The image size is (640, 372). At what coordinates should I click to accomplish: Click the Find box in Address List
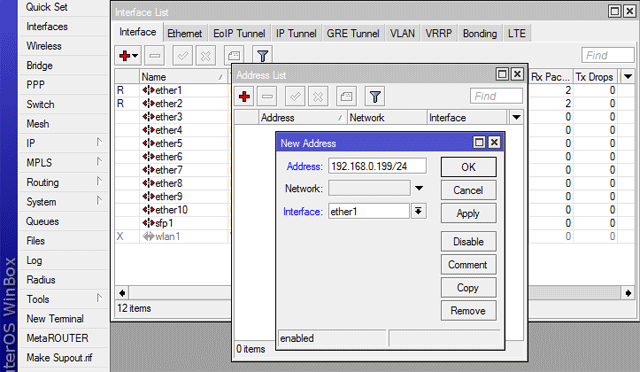coord(496,96)
